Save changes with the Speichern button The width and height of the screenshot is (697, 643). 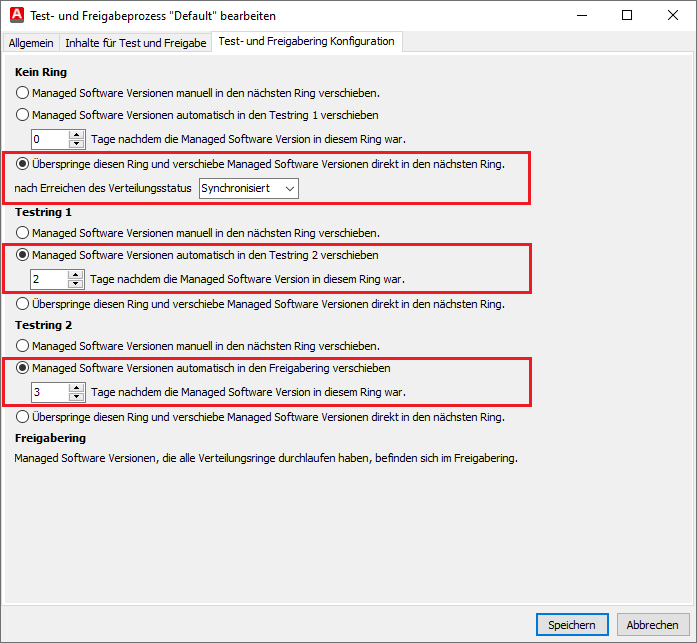pyautogui.click(x=572, y=625)
